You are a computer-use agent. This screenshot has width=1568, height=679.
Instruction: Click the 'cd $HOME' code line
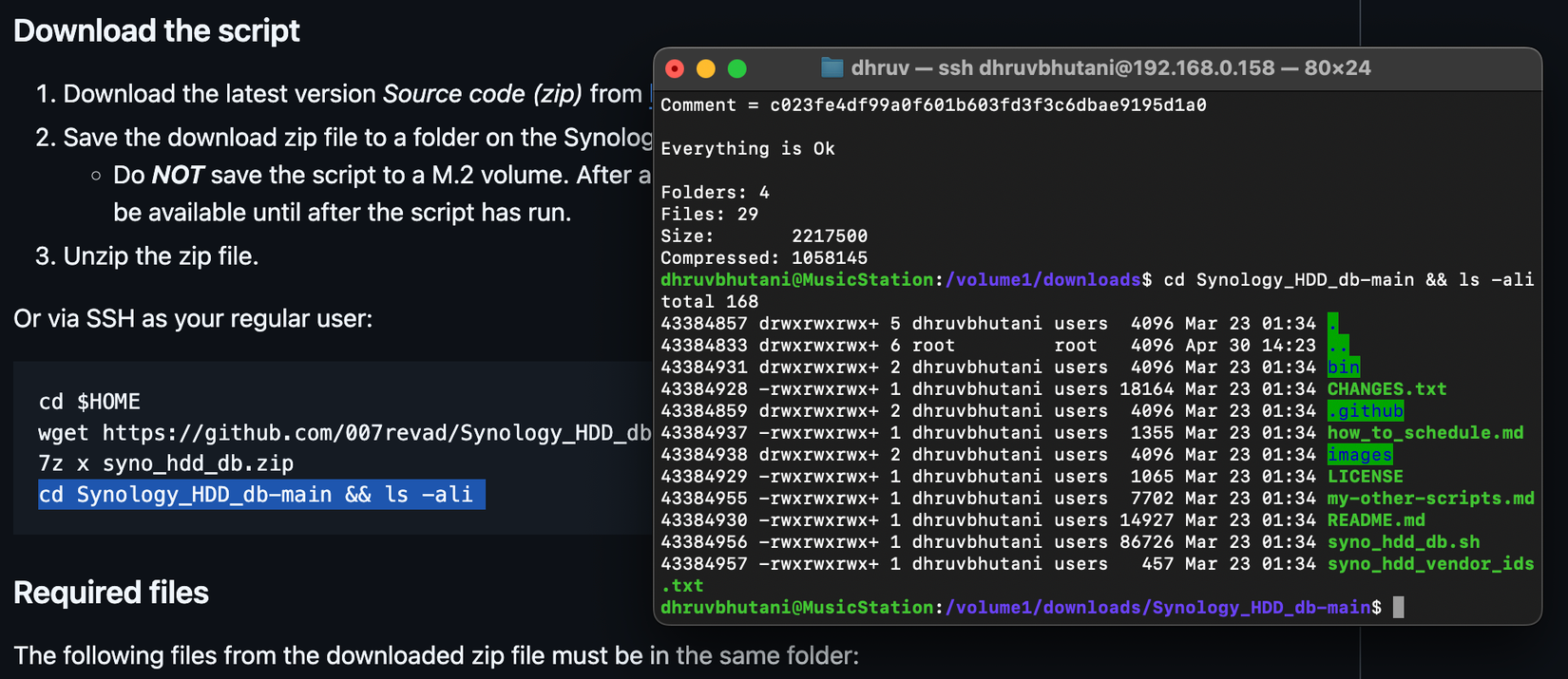tap(89, 402)
